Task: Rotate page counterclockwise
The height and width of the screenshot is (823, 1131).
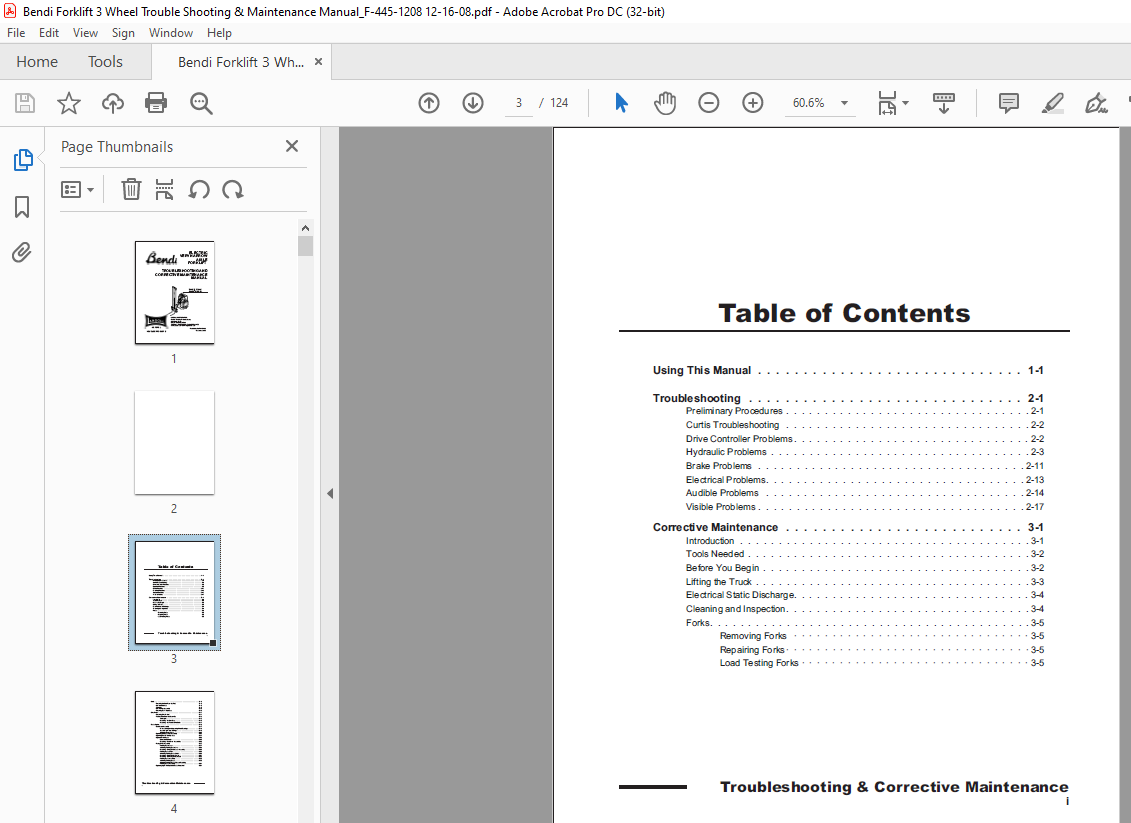Action: click(x=199, y=190)
